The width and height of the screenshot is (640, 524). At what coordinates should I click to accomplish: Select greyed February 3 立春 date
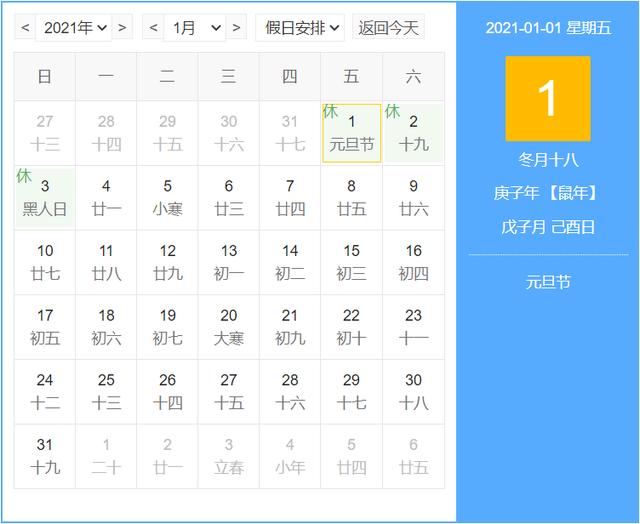pos(229,457)
